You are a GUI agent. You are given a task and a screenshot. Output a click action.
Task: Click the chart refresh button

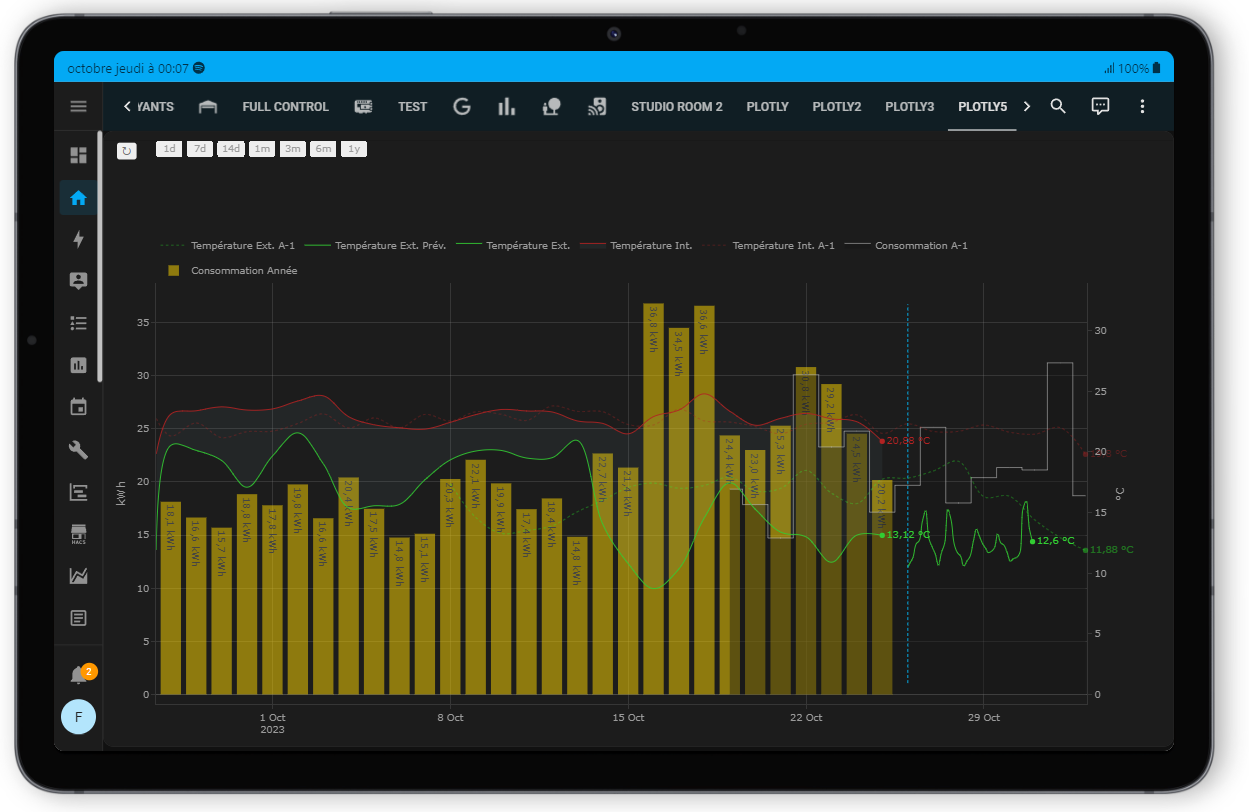(127, 150)
